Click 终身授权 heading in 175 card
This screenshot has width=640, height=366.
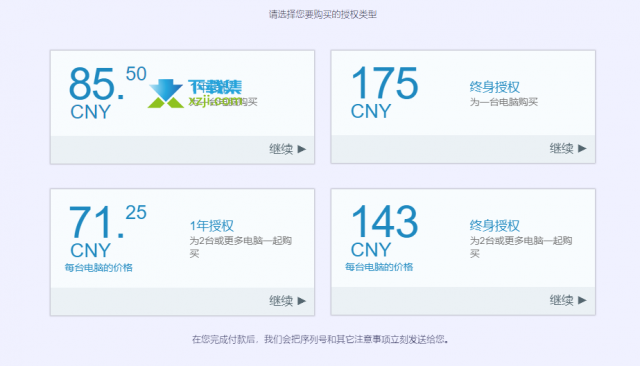(x=495, y=87)
